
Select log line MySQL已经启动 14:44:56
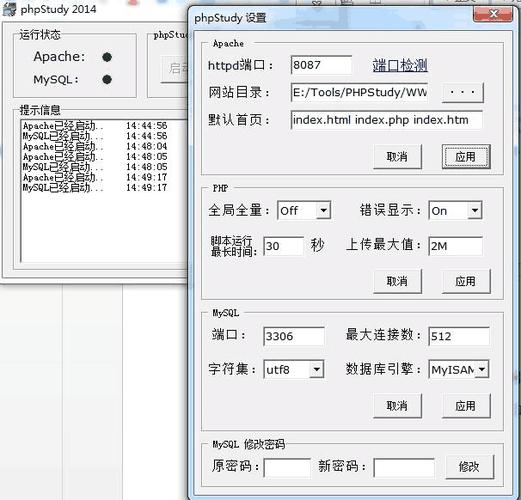pos(95,136)
